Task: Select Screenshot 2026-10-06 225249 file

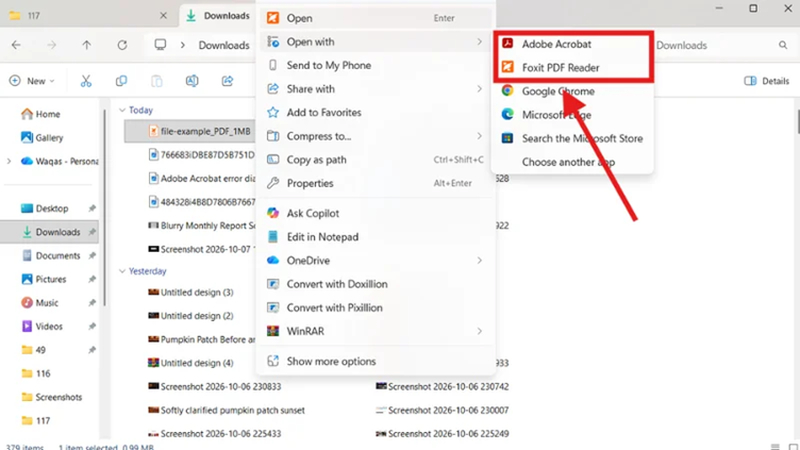Action: (x=442, y=434)
